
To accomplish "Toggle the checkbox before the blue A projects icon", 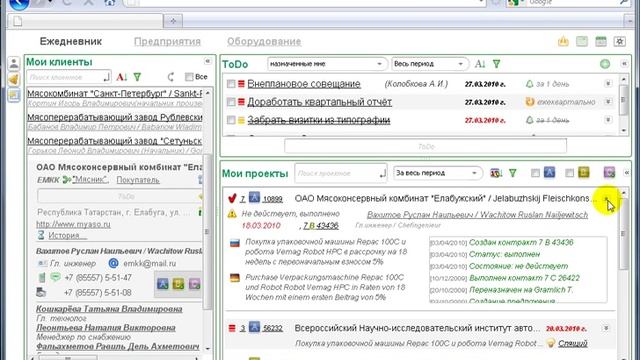I will point(535,173).
